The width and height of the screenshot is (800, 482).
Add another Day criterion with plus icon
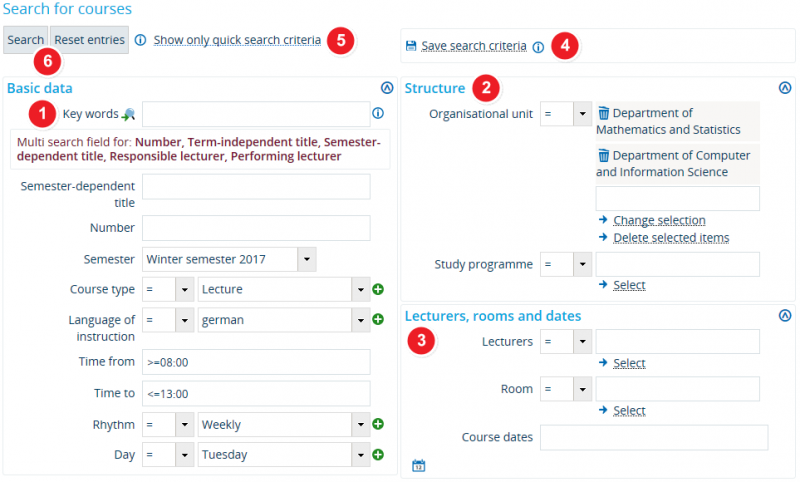coord(378,454)
